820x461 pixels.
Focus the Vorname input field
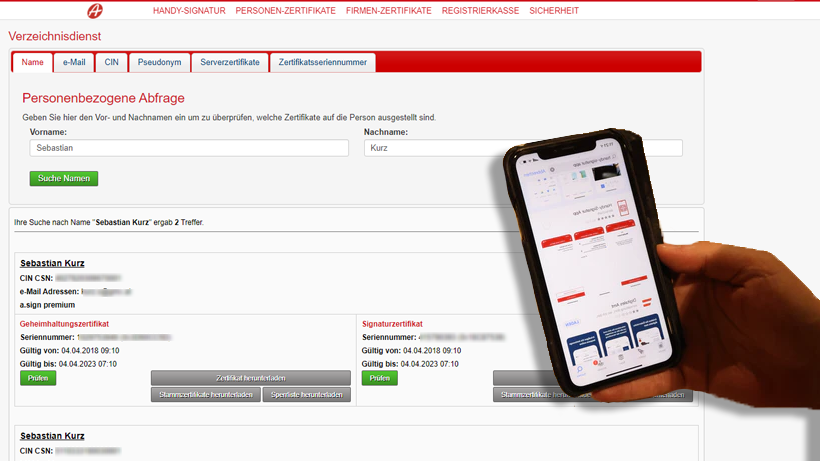pos(189,148)
